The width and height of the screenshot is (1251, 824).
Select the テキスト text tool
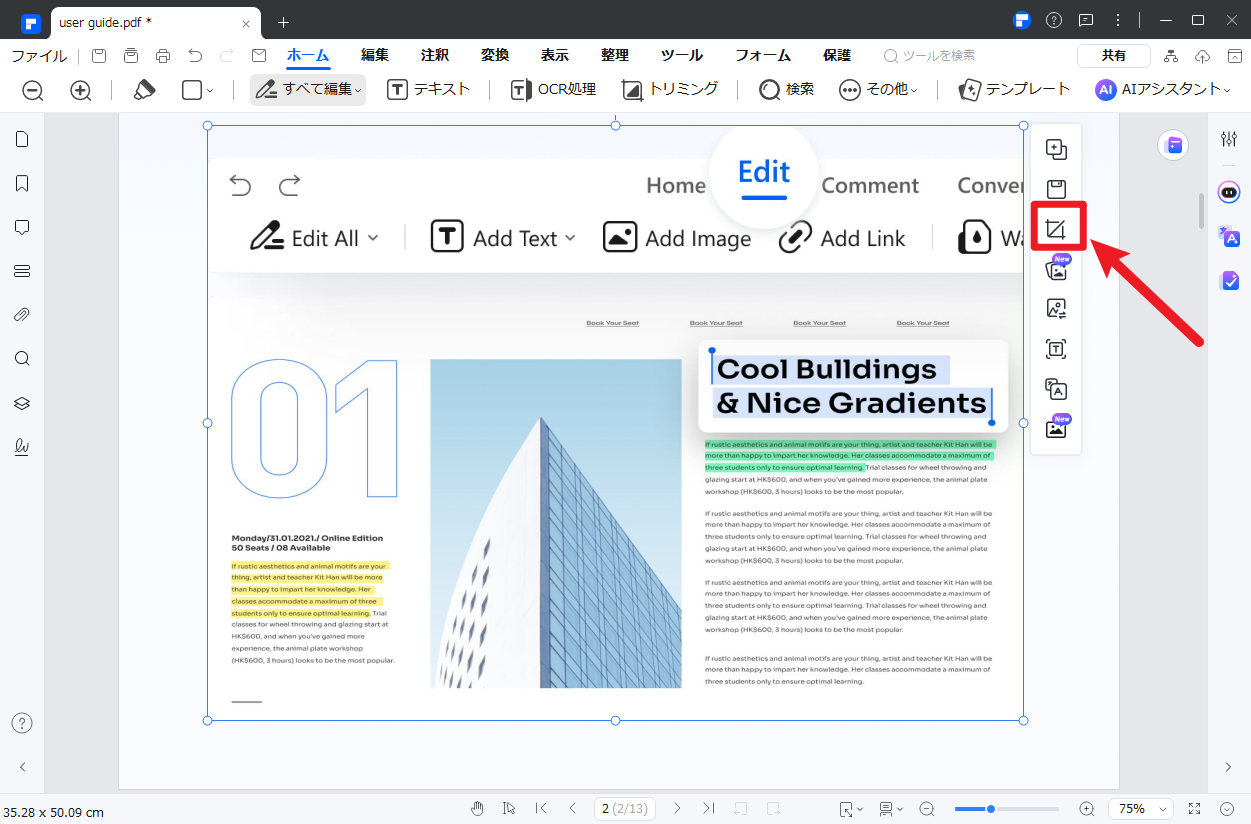428,89
